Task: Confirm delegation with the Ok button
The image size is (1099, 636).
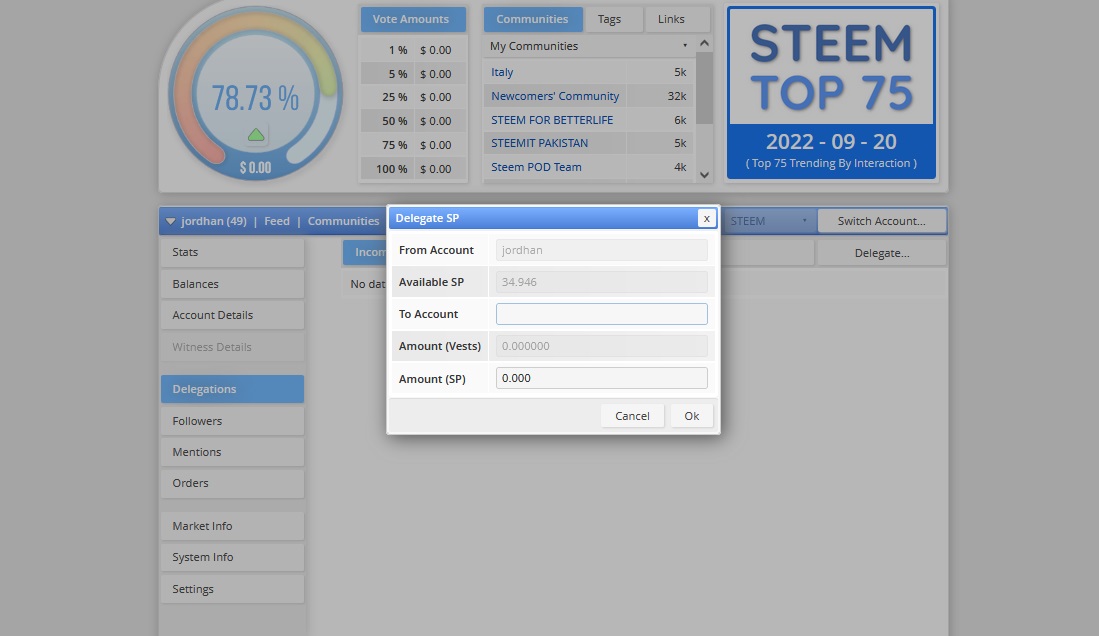Action: (x=691, y=416)
